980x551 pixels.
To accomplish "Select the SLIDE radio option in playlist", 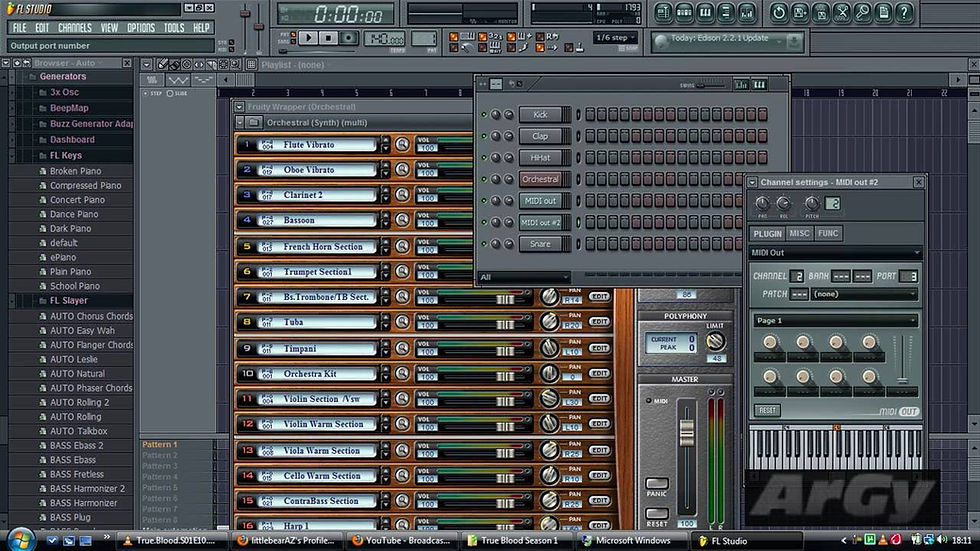I will pos(170,93).
